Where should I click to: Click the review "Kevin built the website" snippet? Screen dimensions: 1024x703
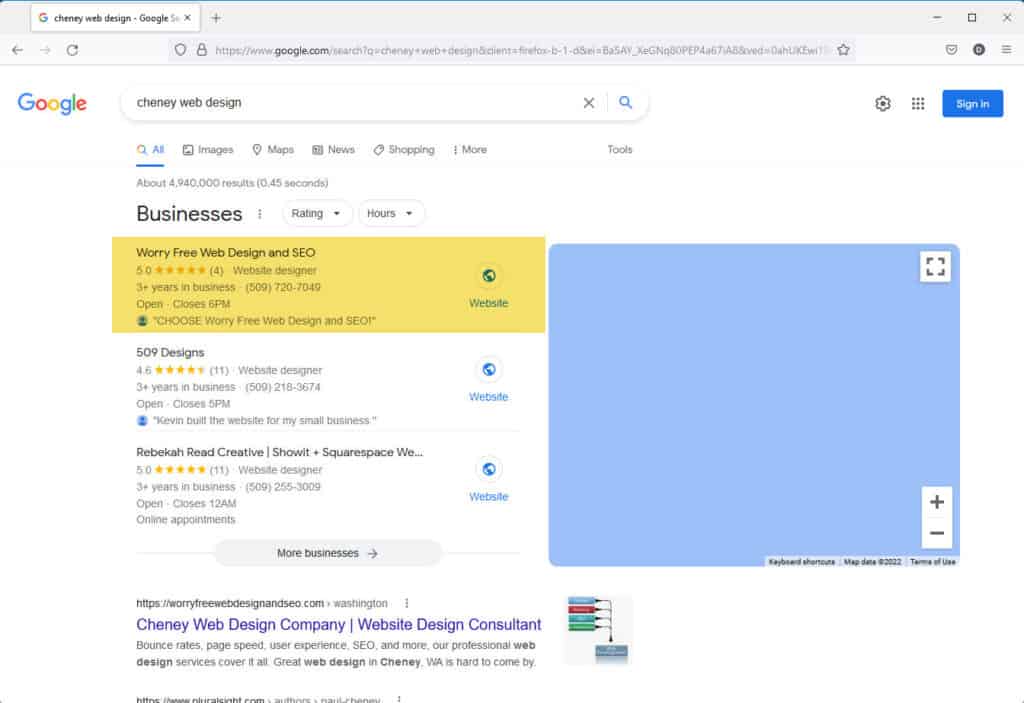(264, 420)
